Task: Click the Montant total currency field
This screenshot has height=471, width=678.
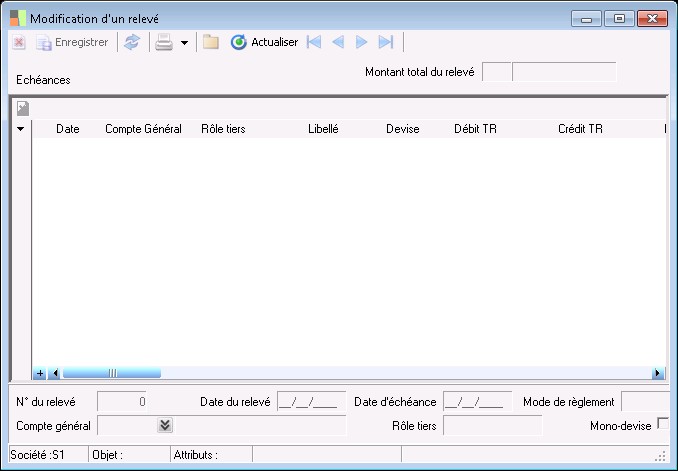Action: pos(497,72)
